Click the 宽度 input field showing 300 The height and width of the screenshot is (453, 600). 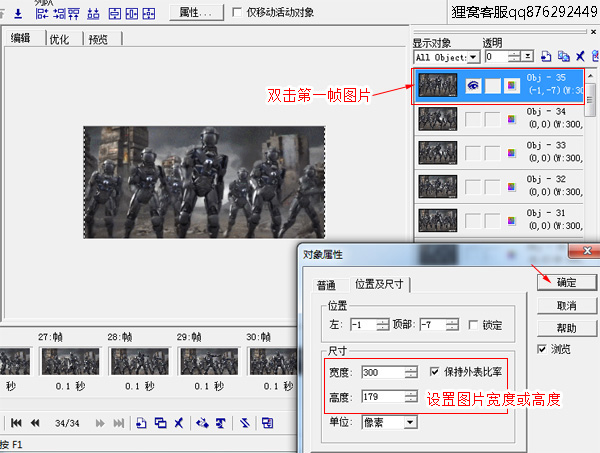383,372
